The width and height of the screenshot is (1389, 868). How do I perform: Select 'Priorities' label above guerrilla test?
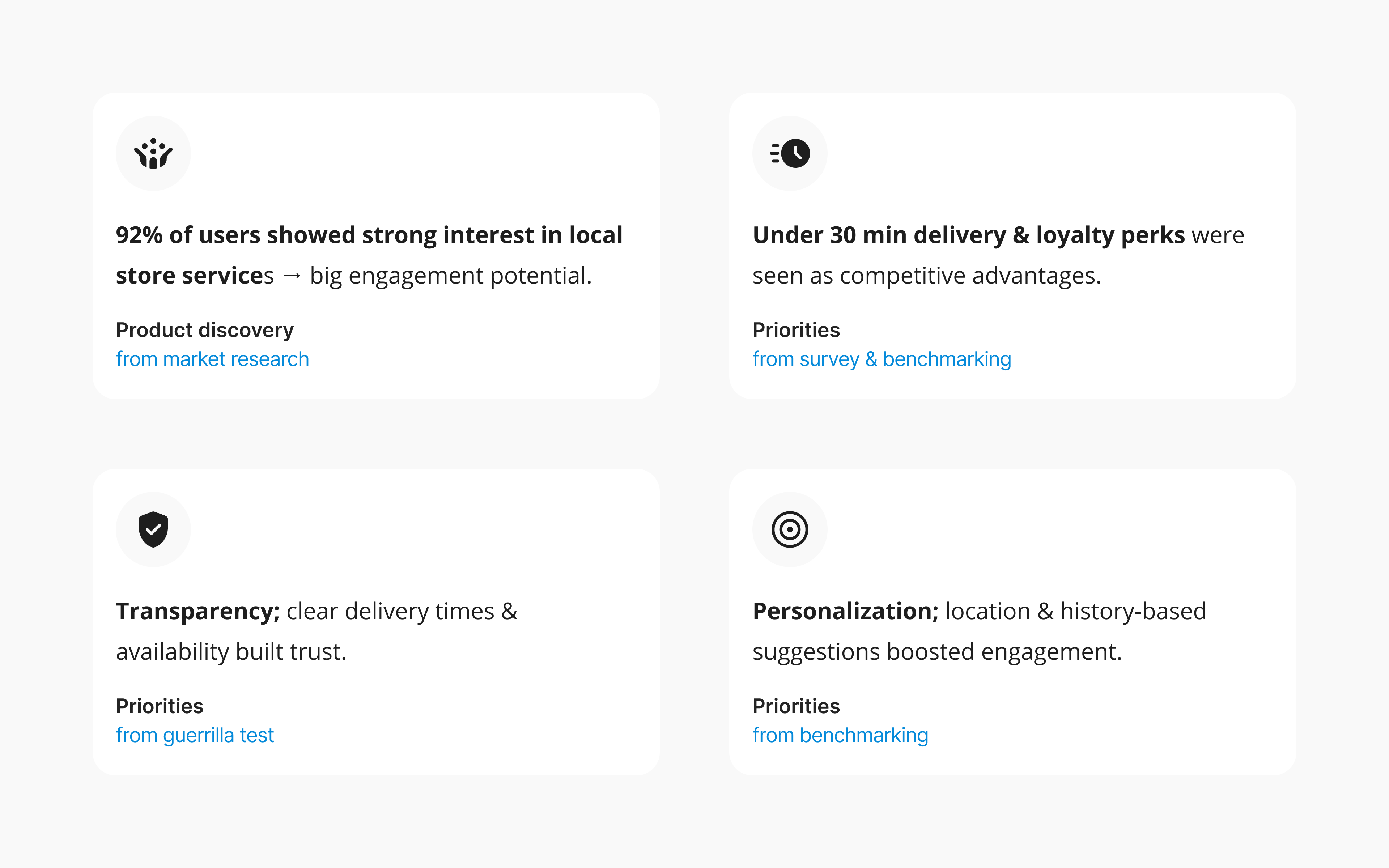(160, 706)
